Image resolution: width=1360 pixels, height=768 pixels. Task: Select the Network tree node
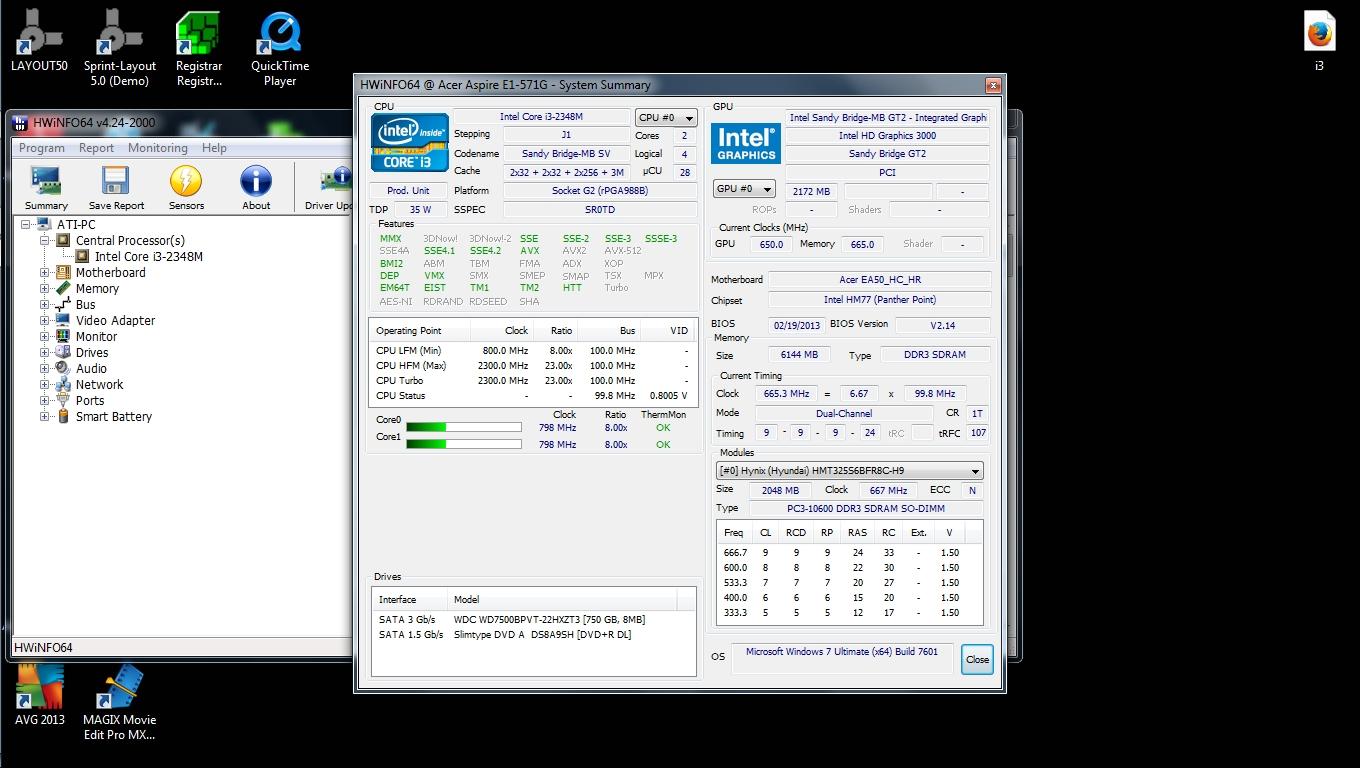[99, 384]
